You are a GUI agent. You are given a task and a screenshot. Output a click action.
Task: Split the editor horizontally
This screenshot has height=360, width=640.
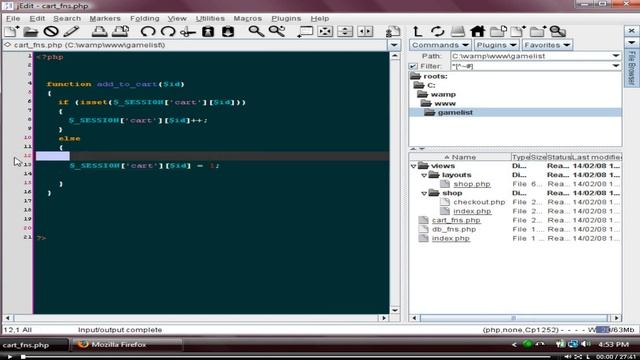point(345,31)
